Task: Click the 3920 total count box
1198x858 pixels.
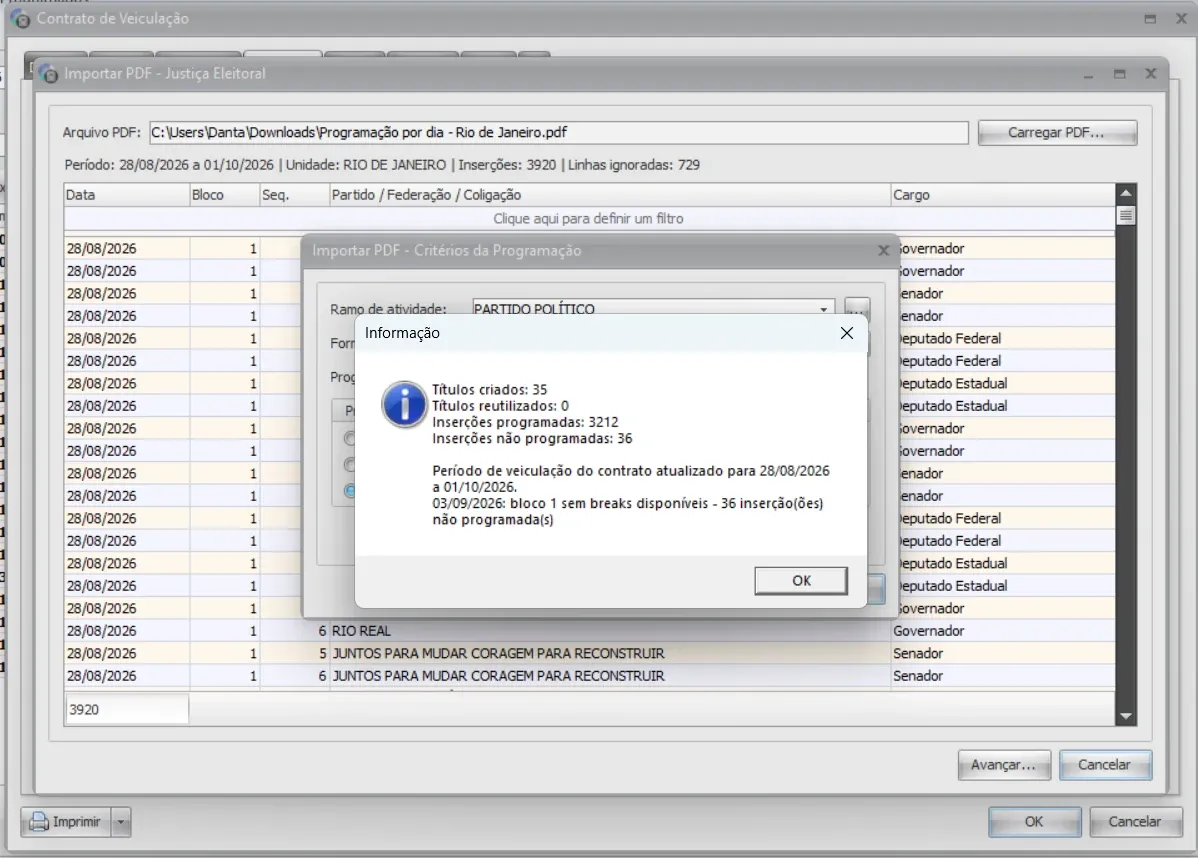Action: [x=127, y=710]
